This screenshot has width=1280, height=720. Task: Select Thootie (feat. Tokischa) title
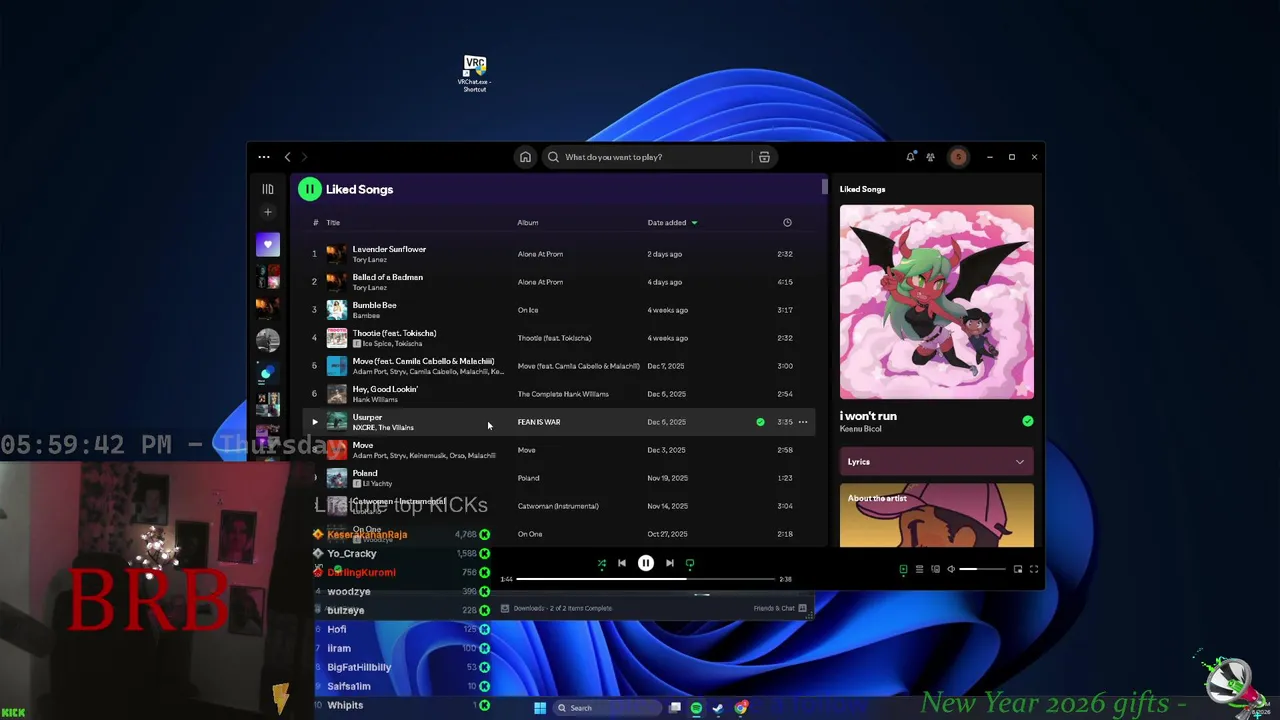tap(394, 333)
